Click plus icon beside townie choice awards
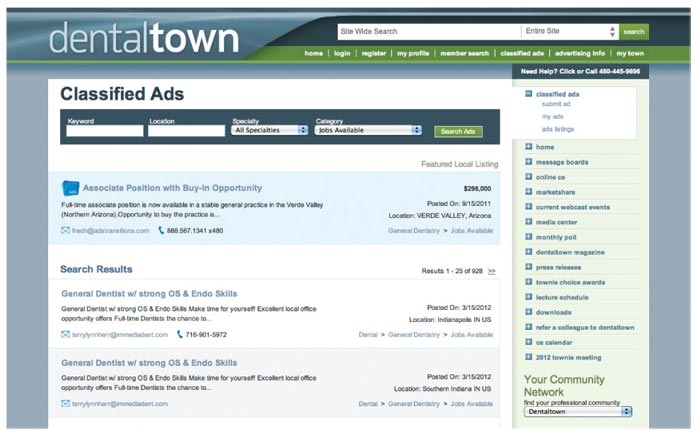The height and width of the screenshot is (438, 700). [x=529, y=282]
